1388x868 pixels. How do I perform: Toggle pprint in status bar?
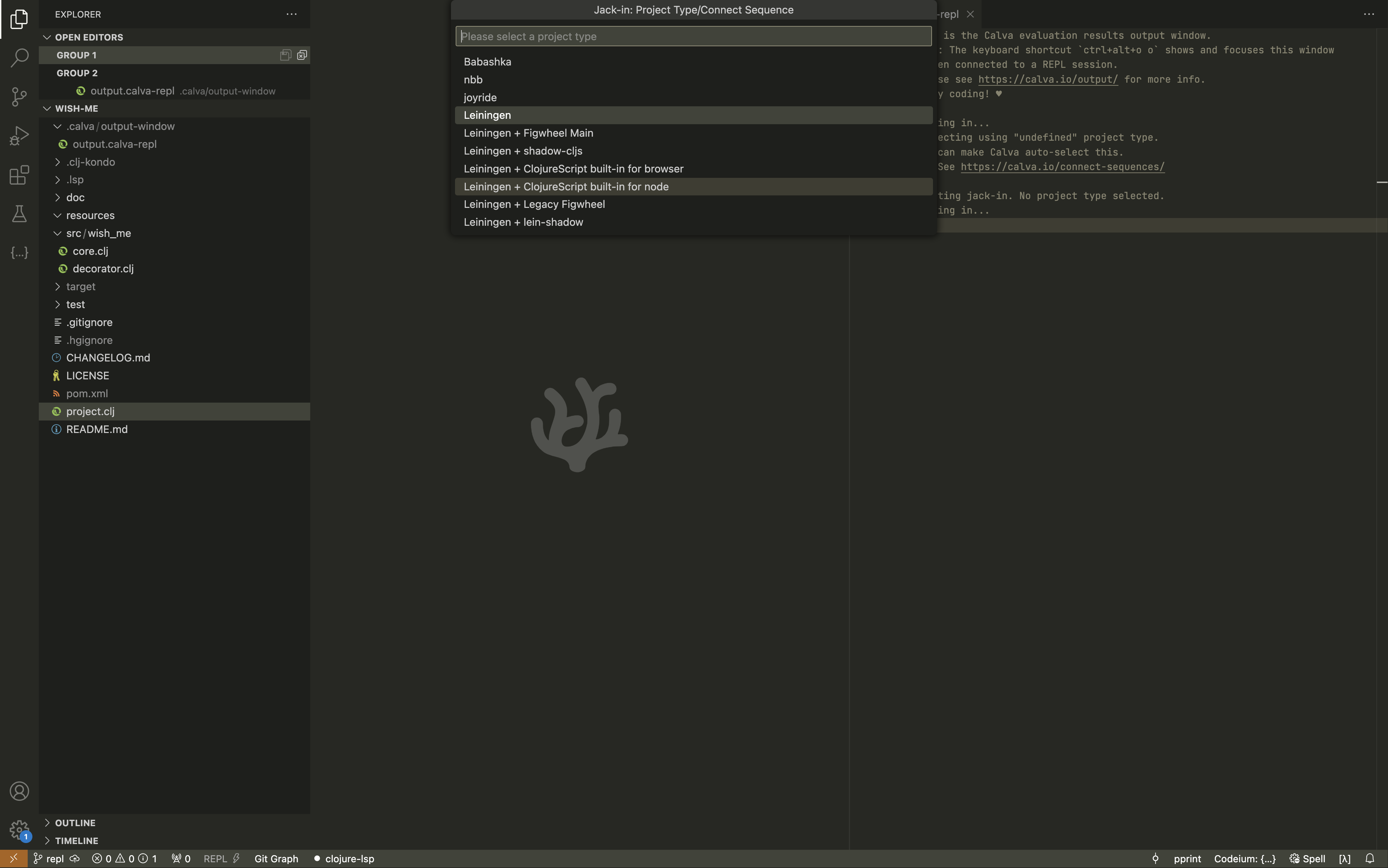pos(1187,859)
